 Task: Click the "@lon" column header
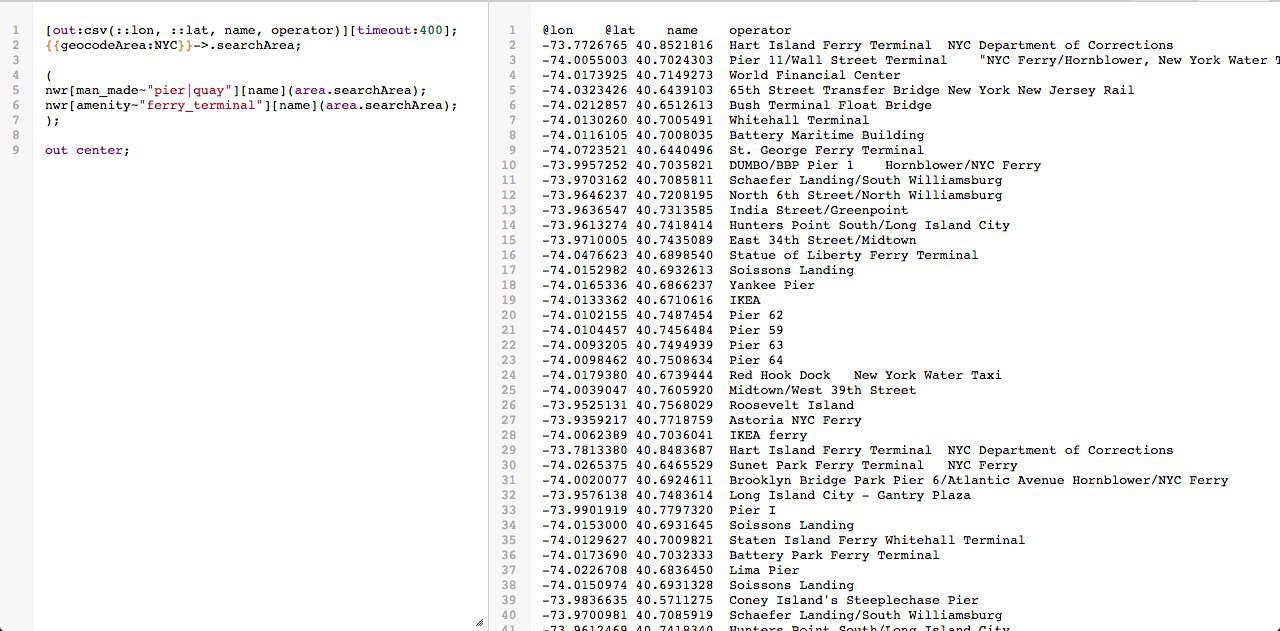[x=558, y=30]
